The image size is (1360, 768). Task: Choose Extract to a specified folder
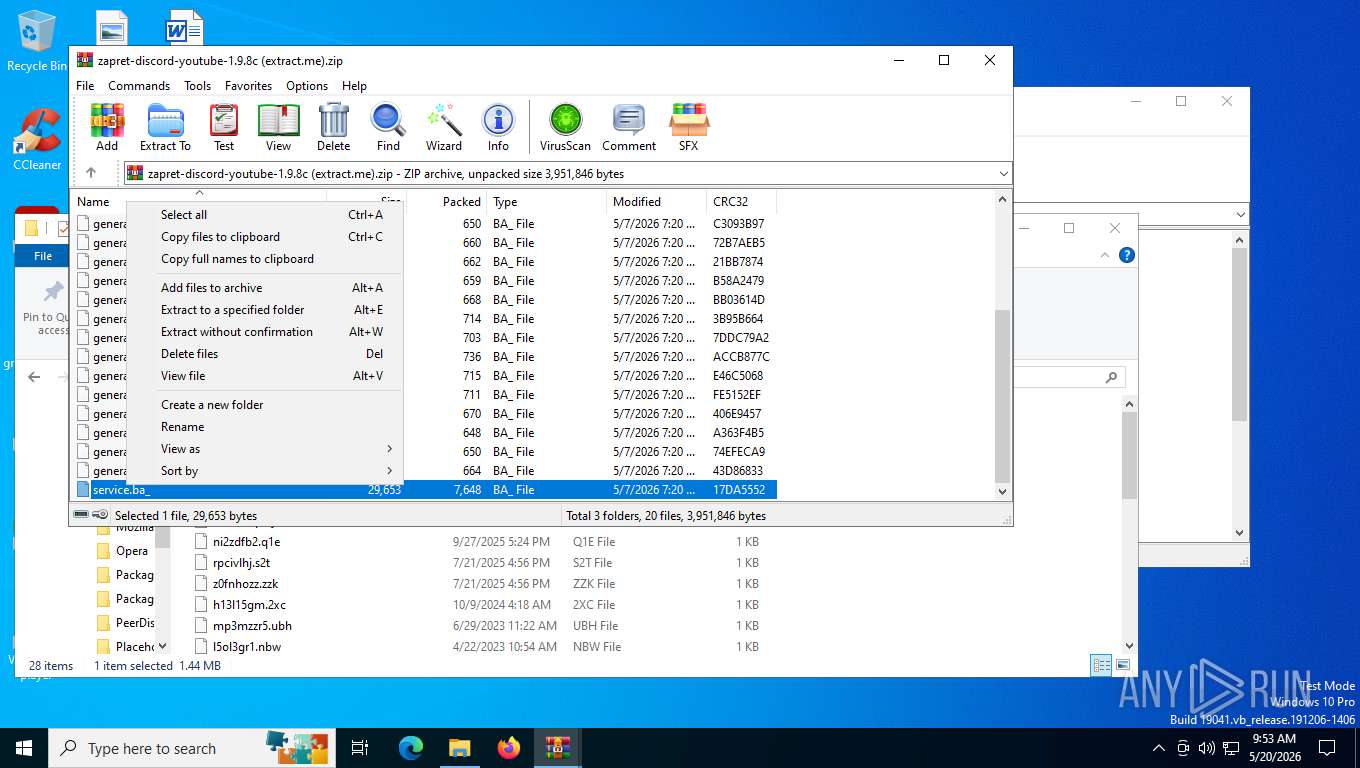pyautogui.click(x=264, y=310)
